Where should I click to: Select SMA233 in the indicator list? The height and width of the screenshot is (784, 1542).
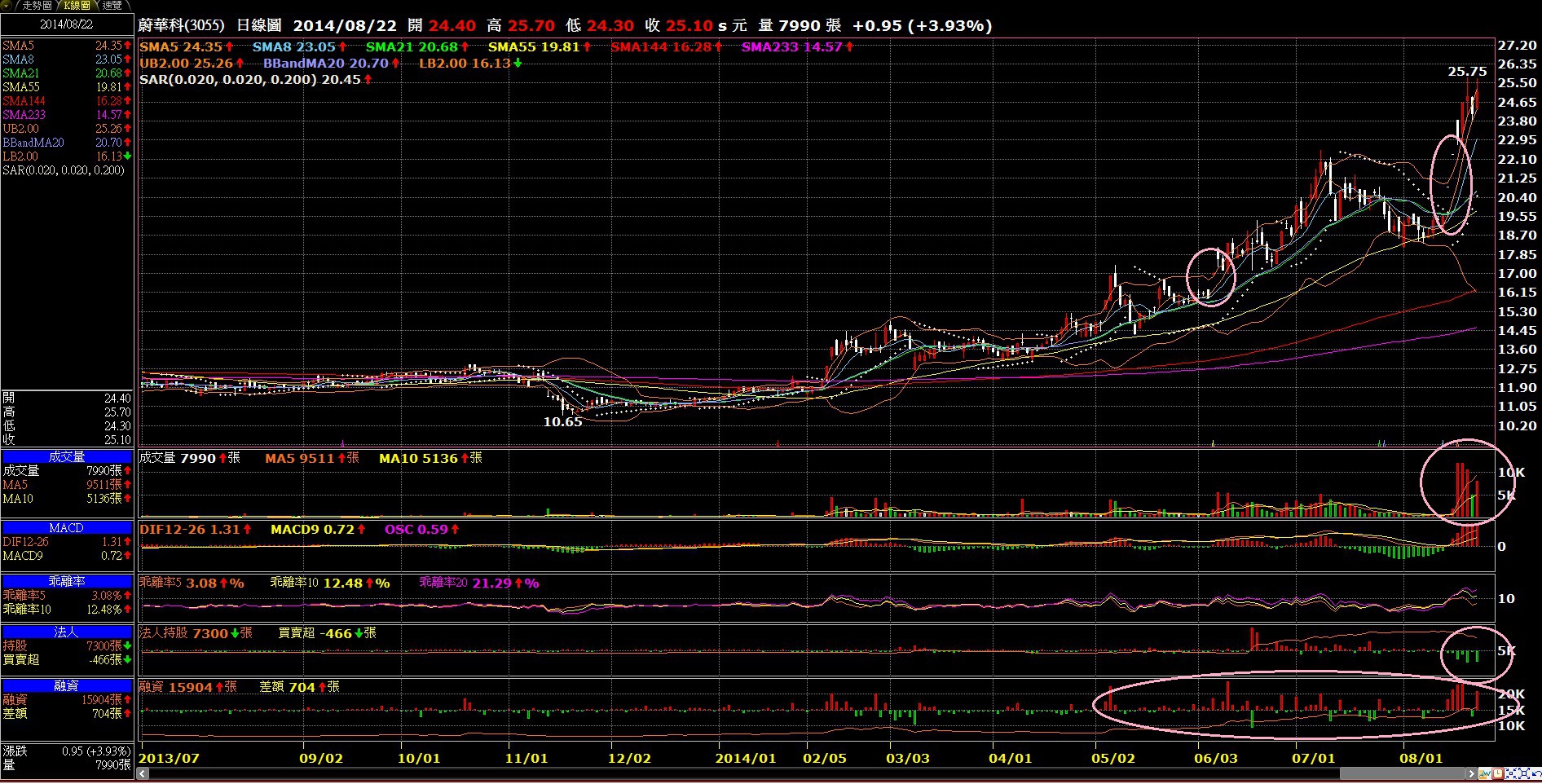coord(24,115)
